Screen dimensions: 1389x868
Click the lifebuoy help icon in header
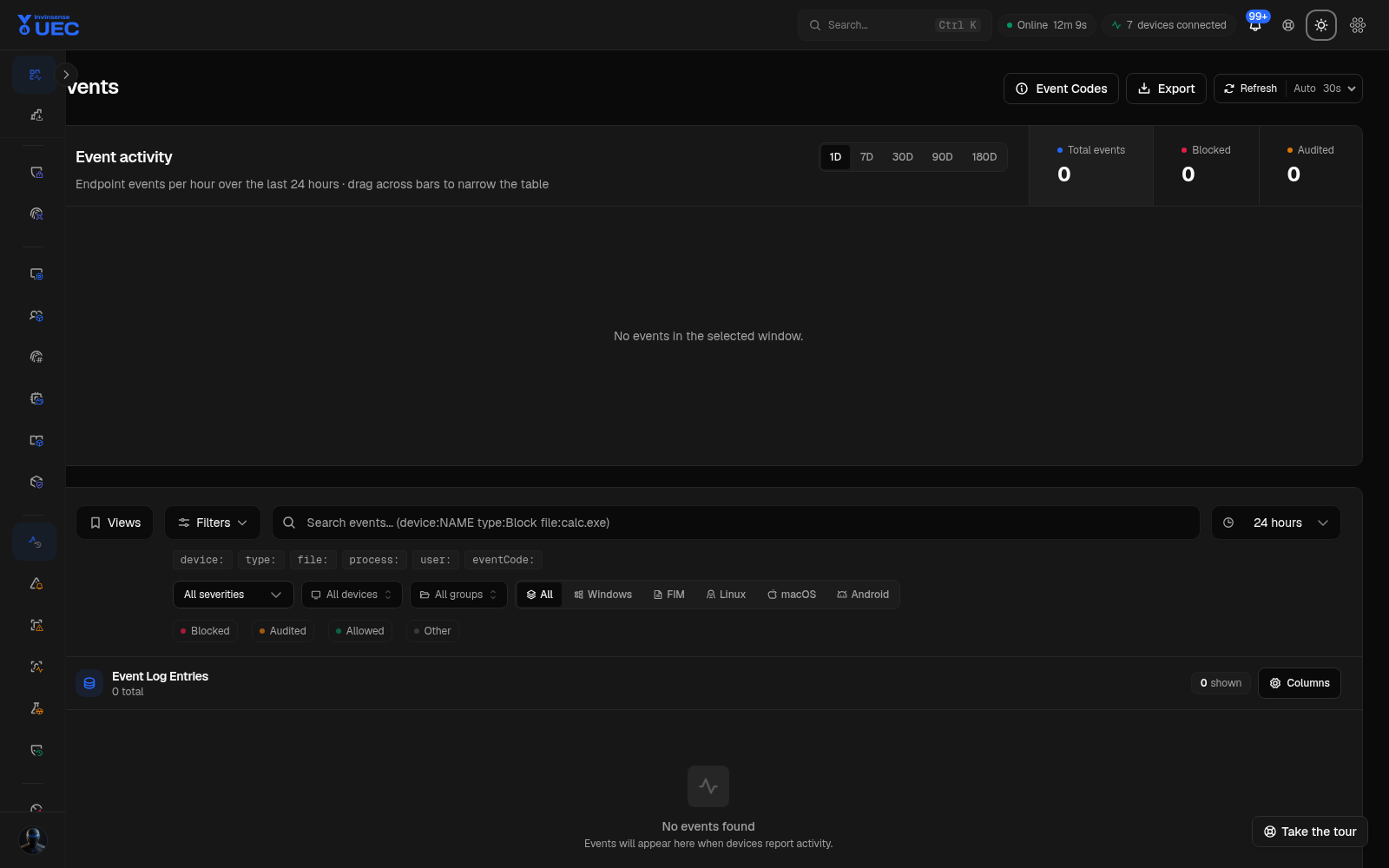1288,25
